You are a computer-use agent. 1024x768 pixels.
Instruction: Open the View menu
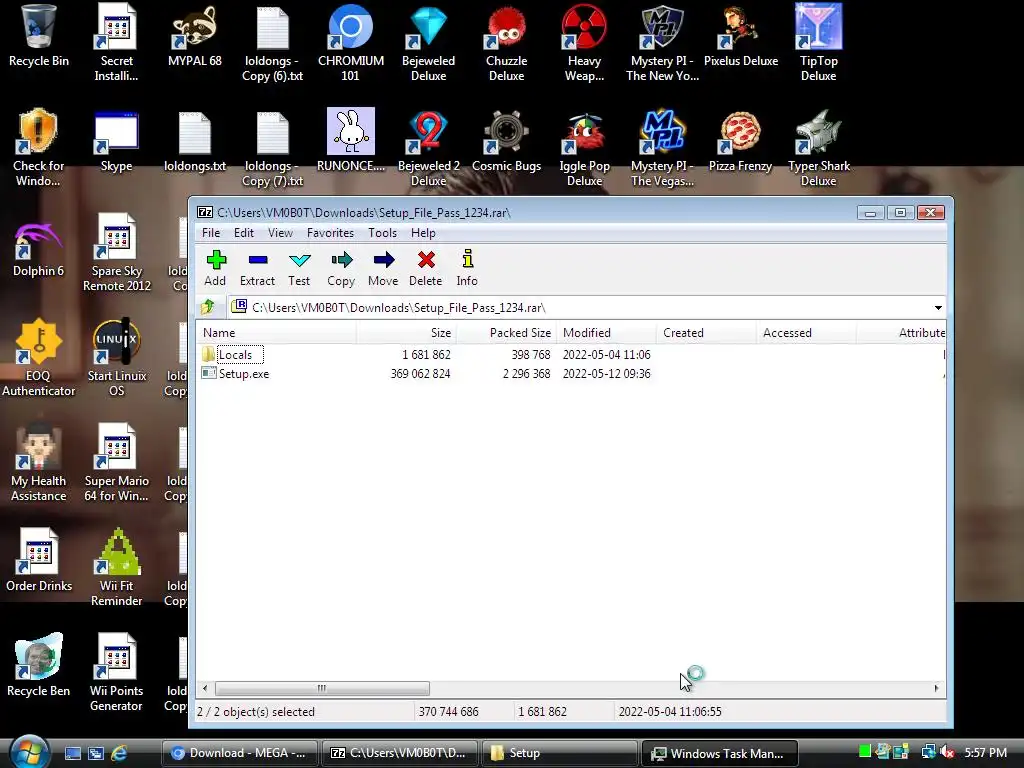tap(280, 232)
